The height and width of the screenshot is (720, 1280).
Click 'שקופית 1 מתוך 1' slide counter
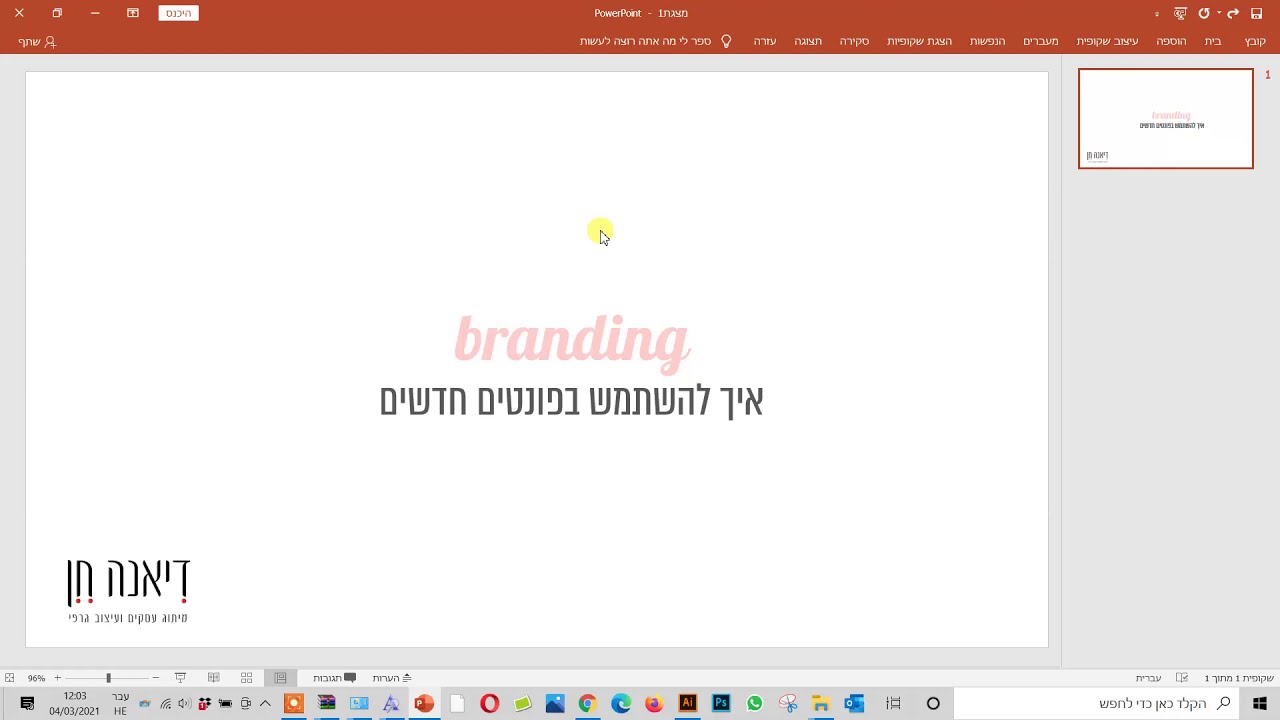coord(1238,678)
